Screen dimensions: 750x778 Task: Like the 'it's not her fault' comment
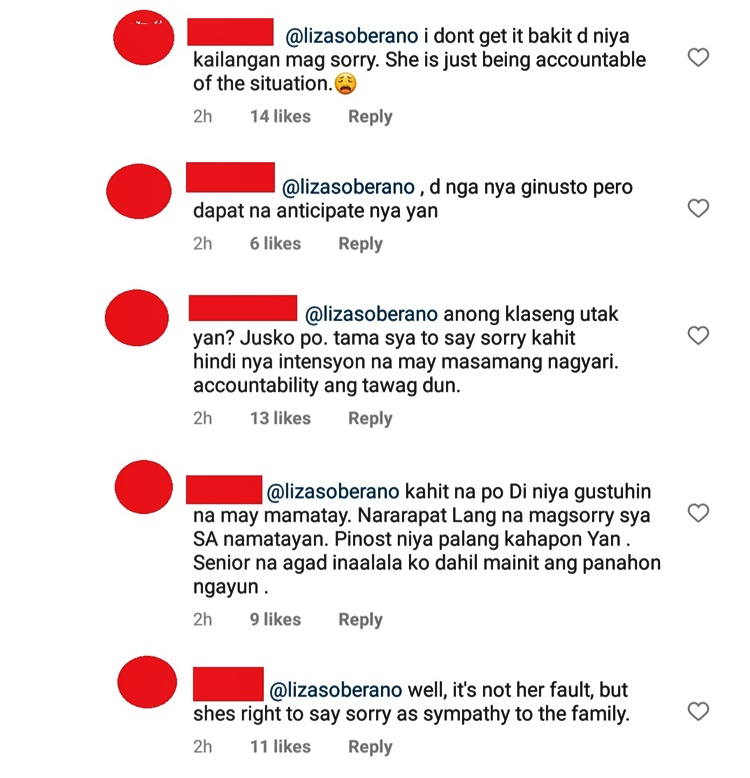point(698,712)
